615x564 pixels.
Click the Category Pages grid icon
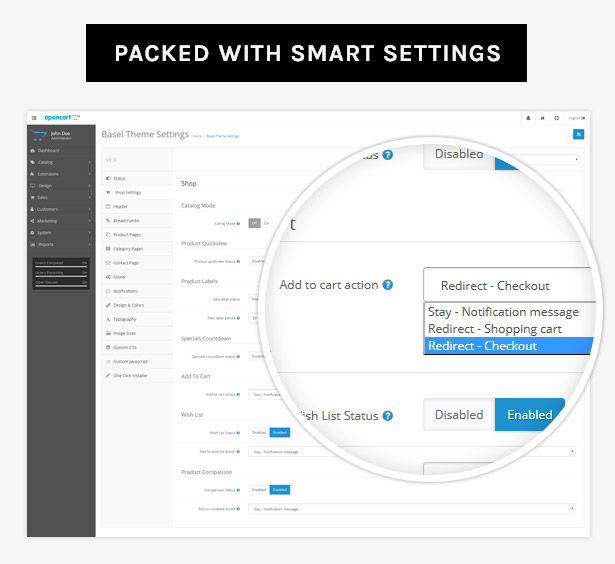(108, 249)
